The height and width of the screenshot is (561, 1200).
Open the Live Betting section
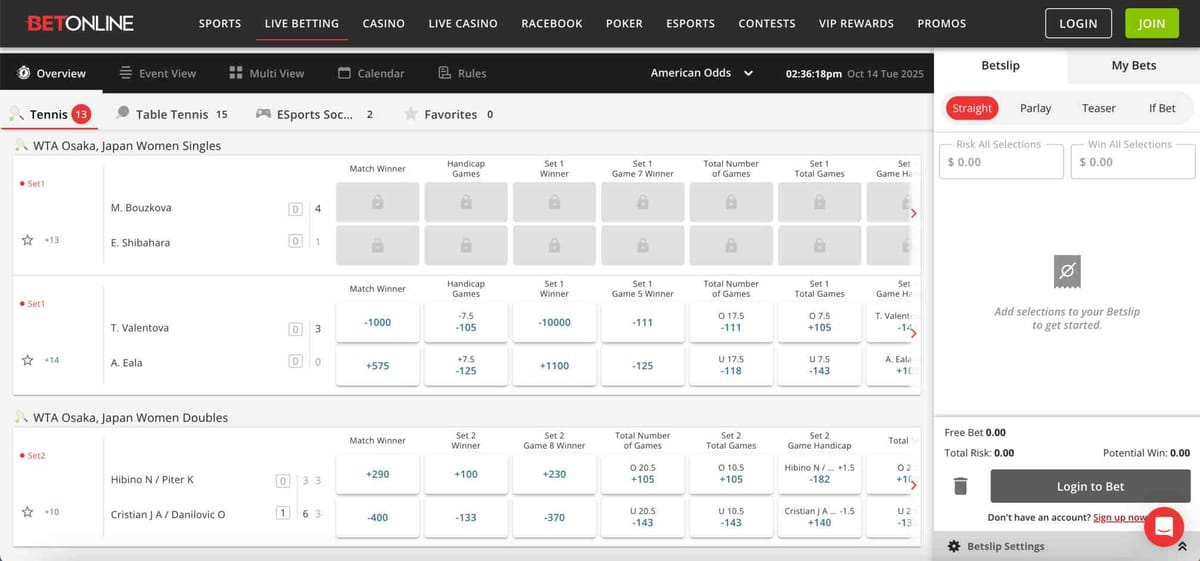point(302,23)
